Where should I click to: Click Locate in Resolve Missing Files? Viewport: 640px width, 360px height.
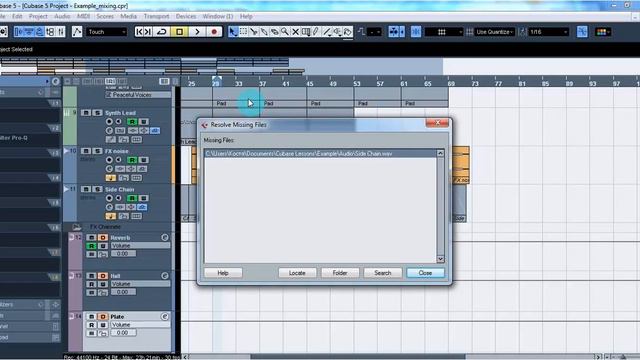(x=297, y=273)
